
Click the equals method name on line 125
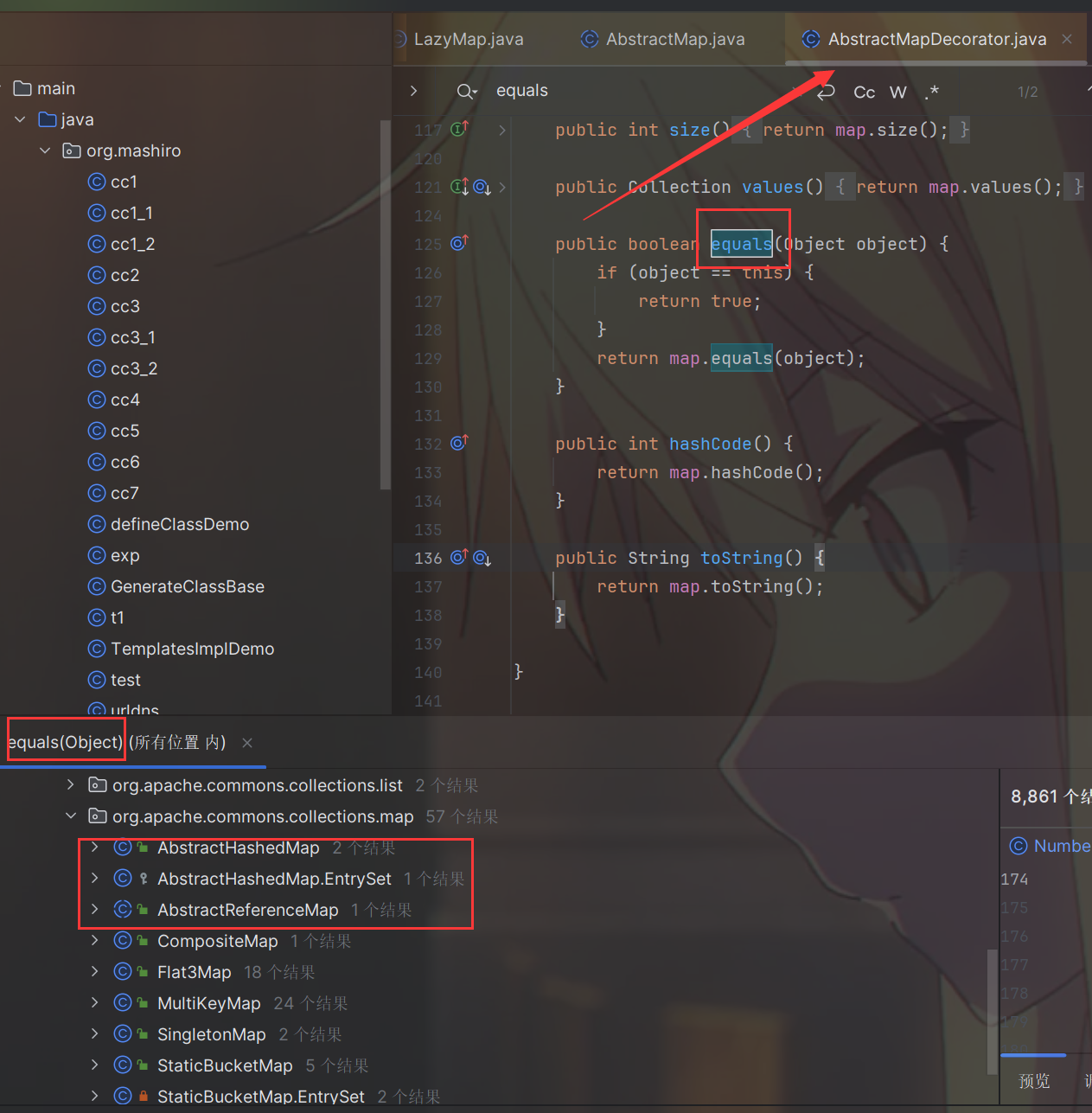click(x=741, y=244)
